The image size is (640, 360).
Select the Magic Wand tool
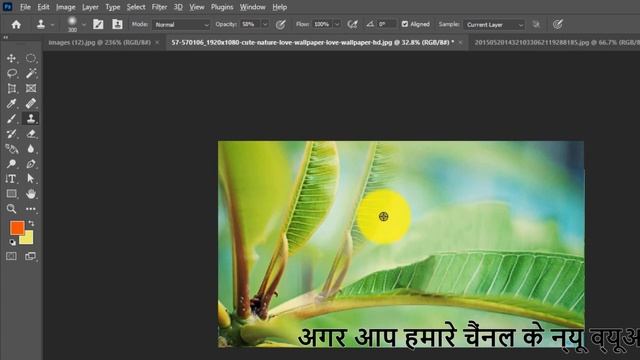[x=31, y=73]
